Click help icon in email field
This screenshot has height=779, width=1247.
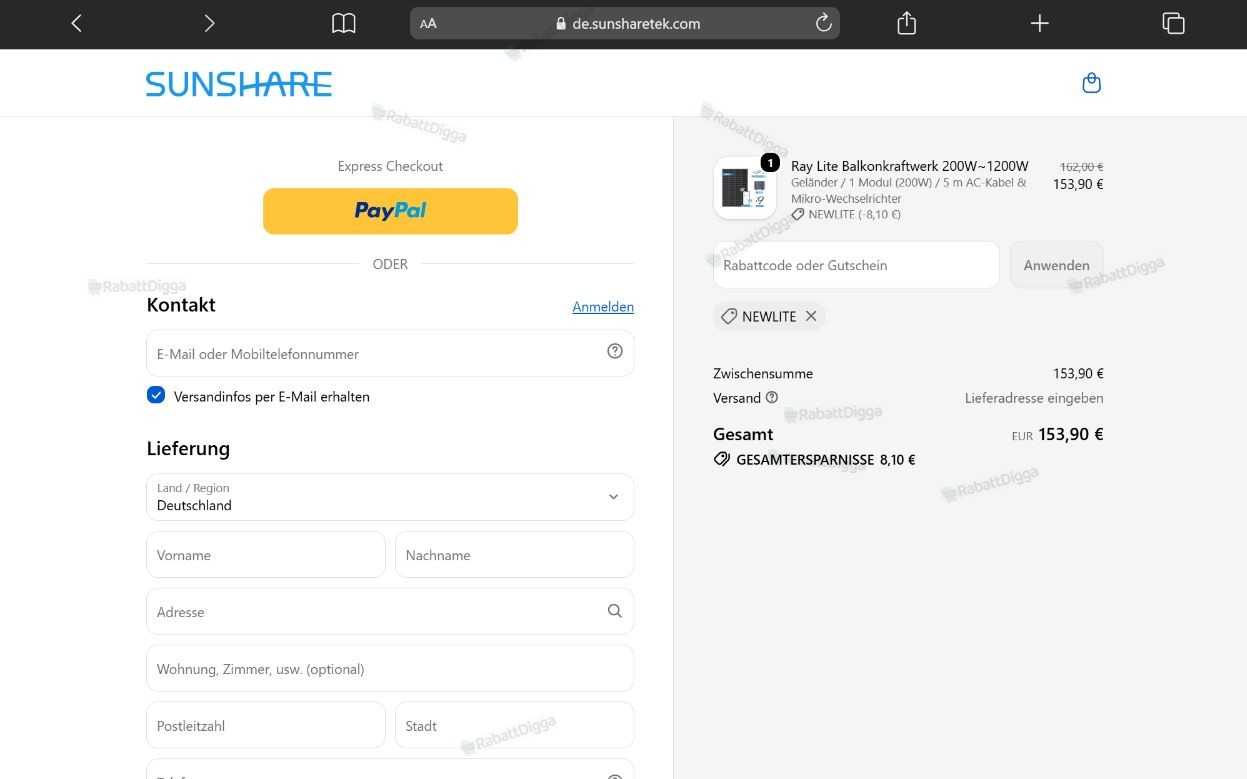(615, 351)
